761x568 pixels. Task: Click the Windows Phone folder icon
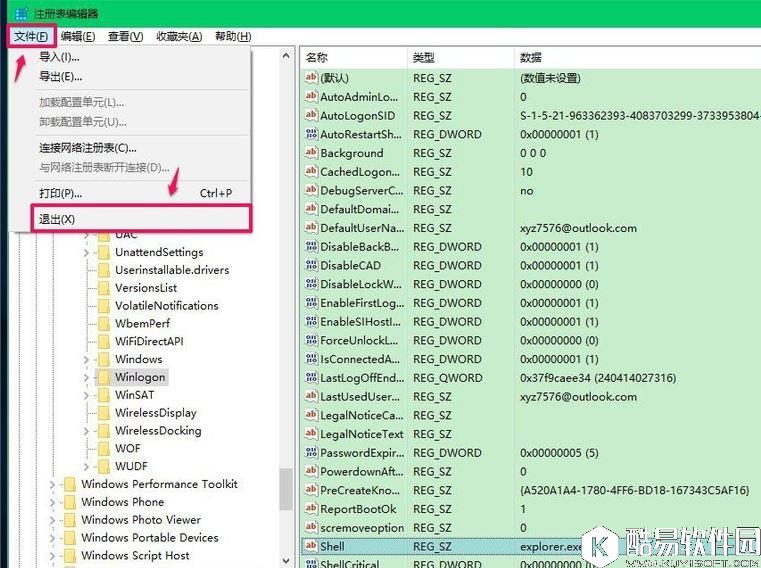(x=70, y=502)
